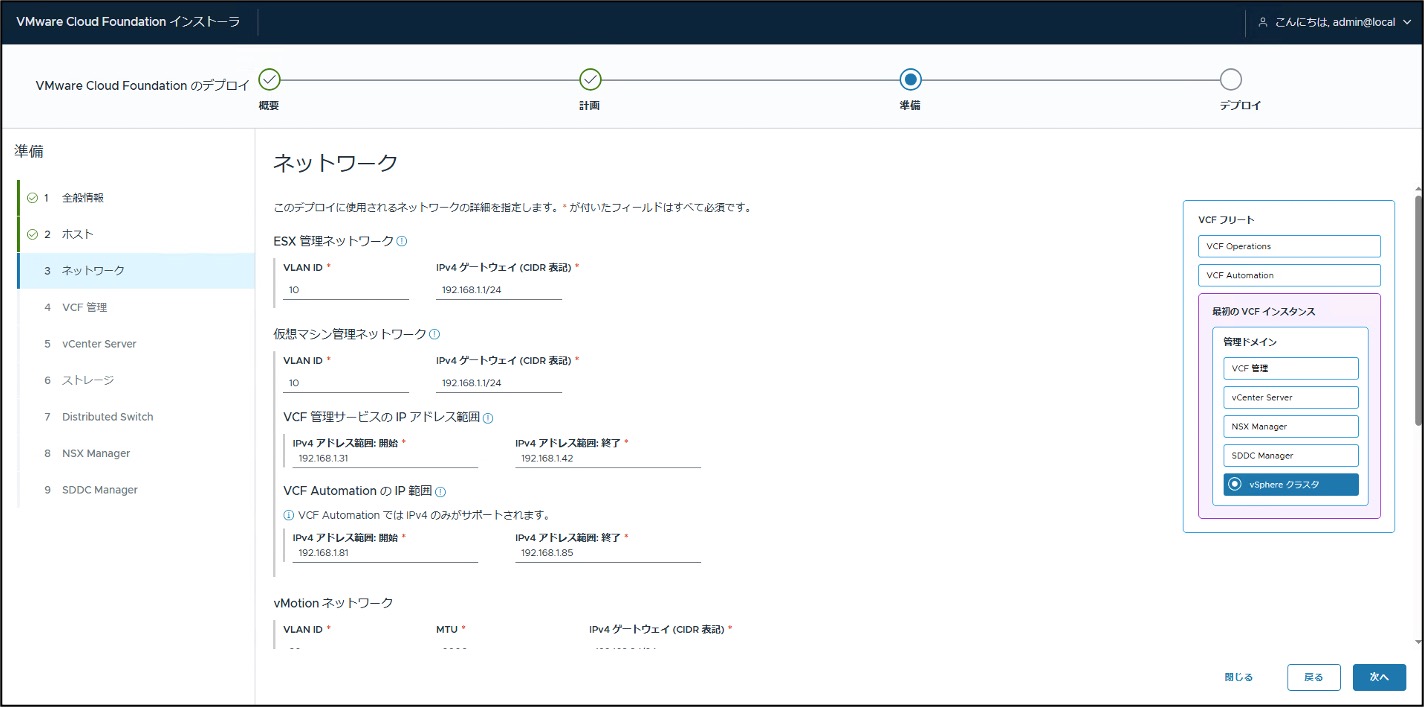
Task: Select step 8 NSX Manager
Action: pyautogui.click(x=136, y=453)
